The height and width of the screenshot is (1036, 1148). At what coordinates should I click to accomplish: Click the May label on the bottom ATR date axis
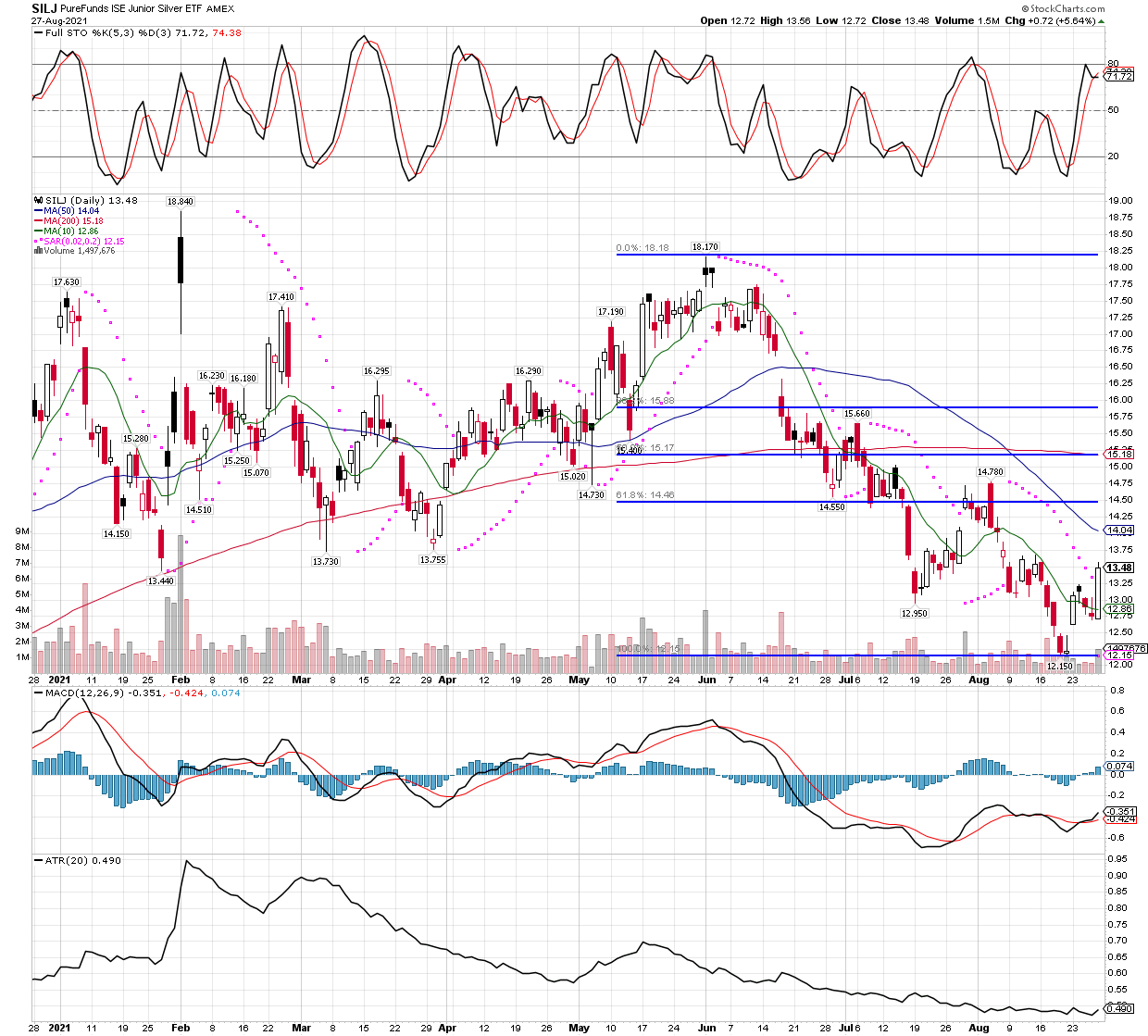click(580, 1028)
